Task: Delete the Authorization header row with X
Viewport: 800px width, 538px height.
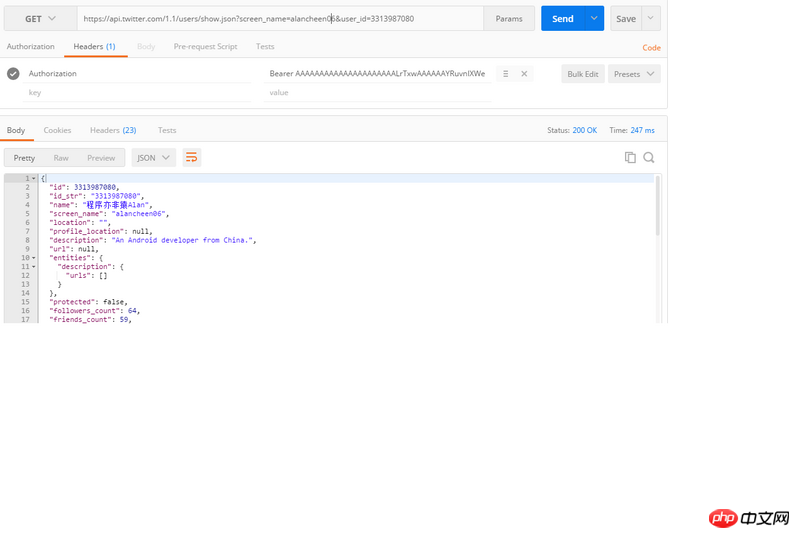Action: coord(524,74)
